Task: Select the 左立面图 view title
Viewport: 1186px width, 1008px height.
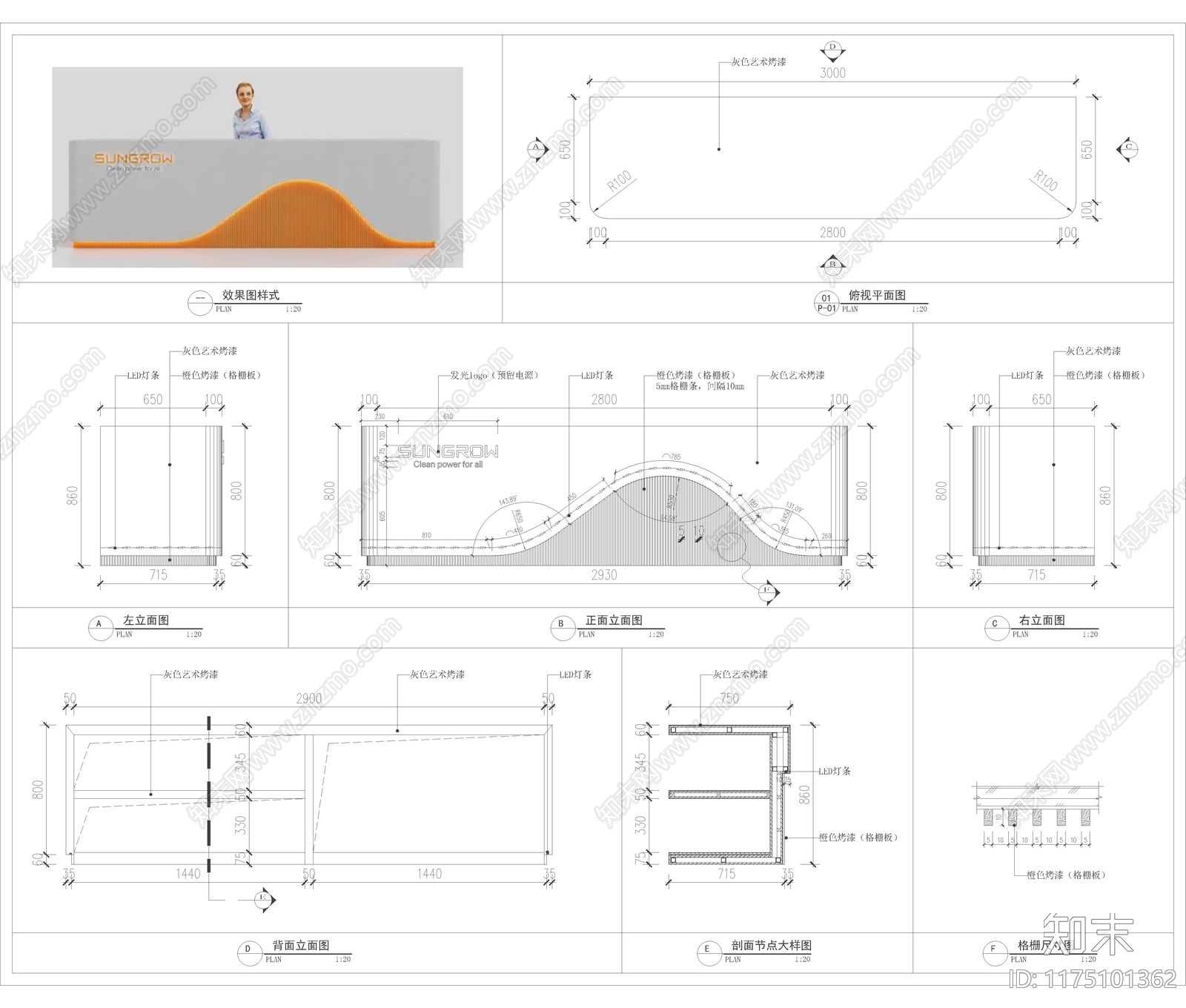Action: pyautogui.click(x=146, y=620)
